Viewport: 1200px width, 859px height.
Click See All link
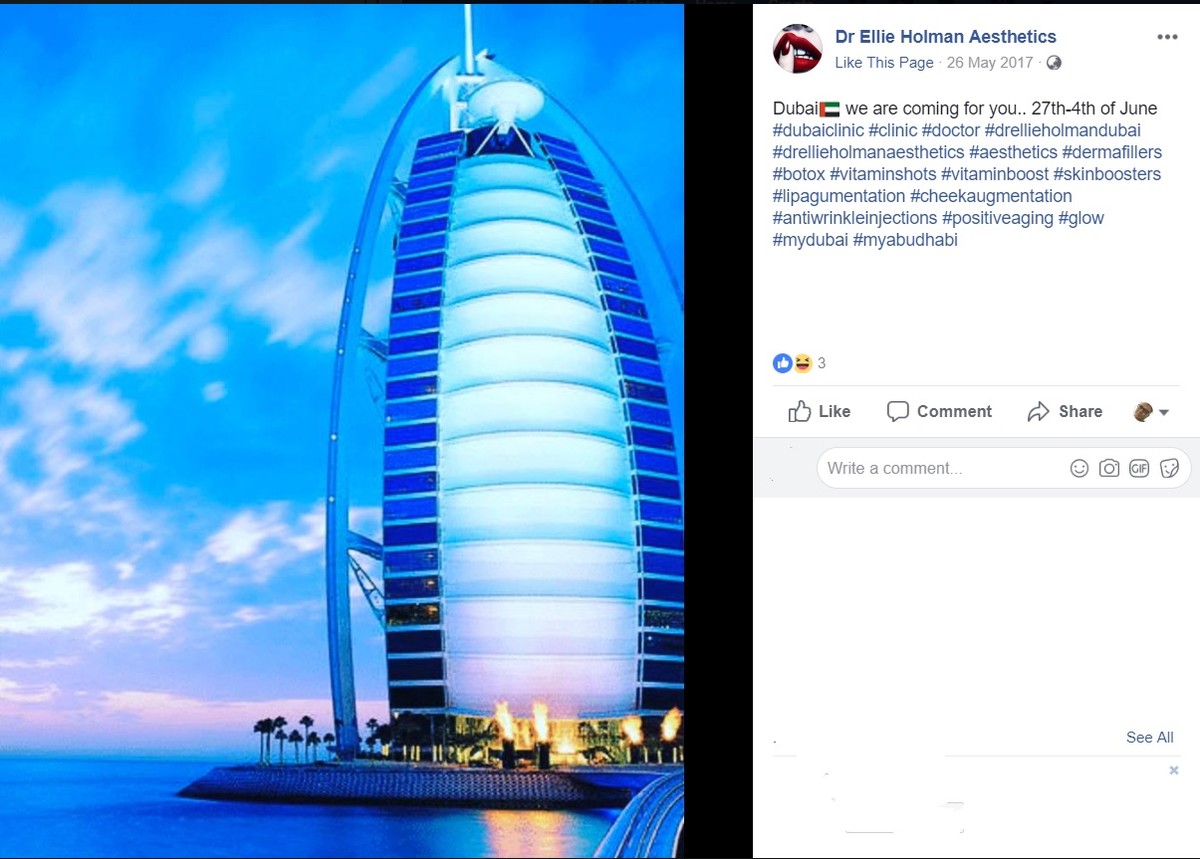[x=1149, y=737]
